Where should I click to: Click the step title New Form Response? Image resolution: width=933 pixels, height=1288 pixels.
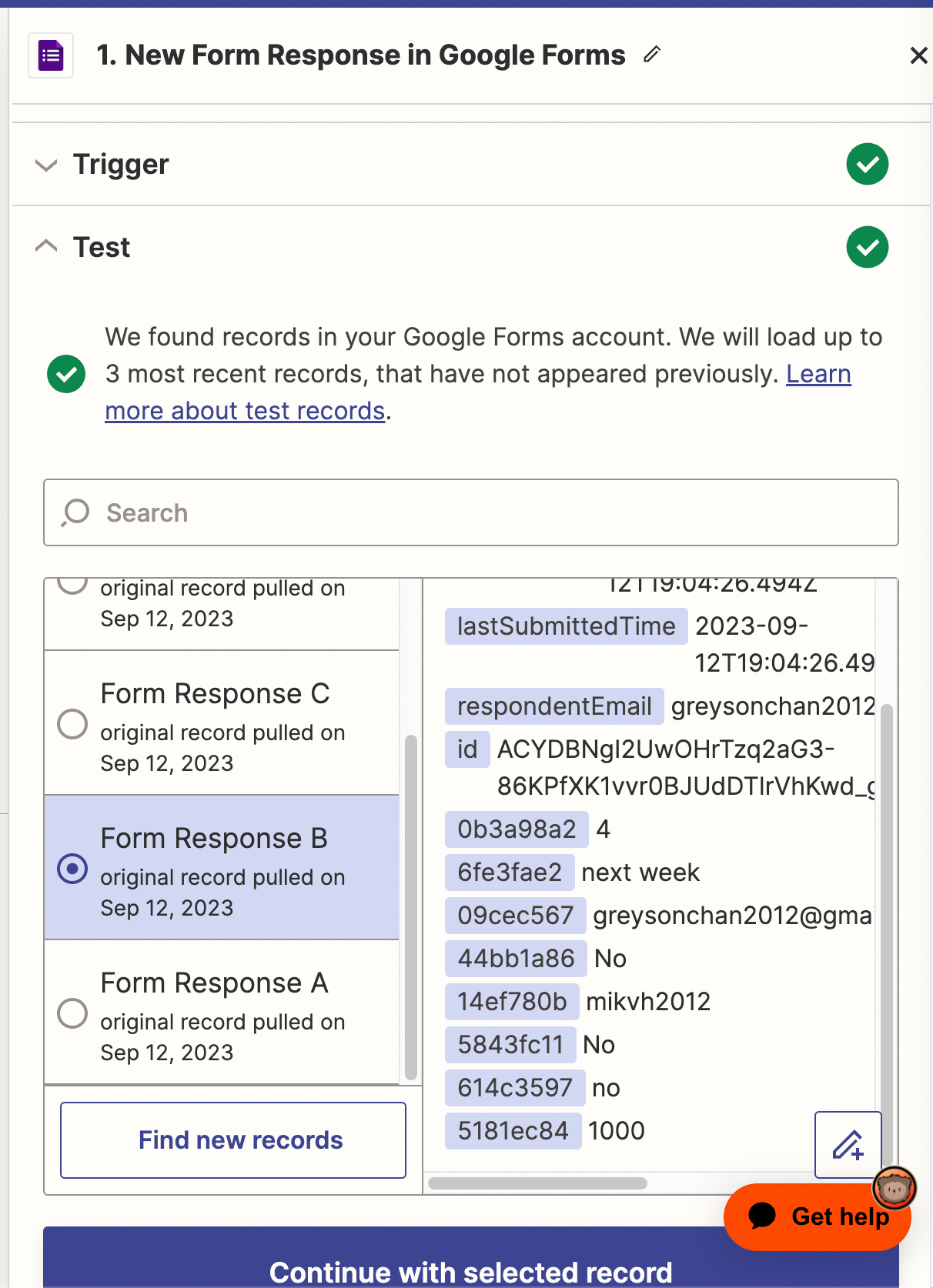tap(361, 55)
